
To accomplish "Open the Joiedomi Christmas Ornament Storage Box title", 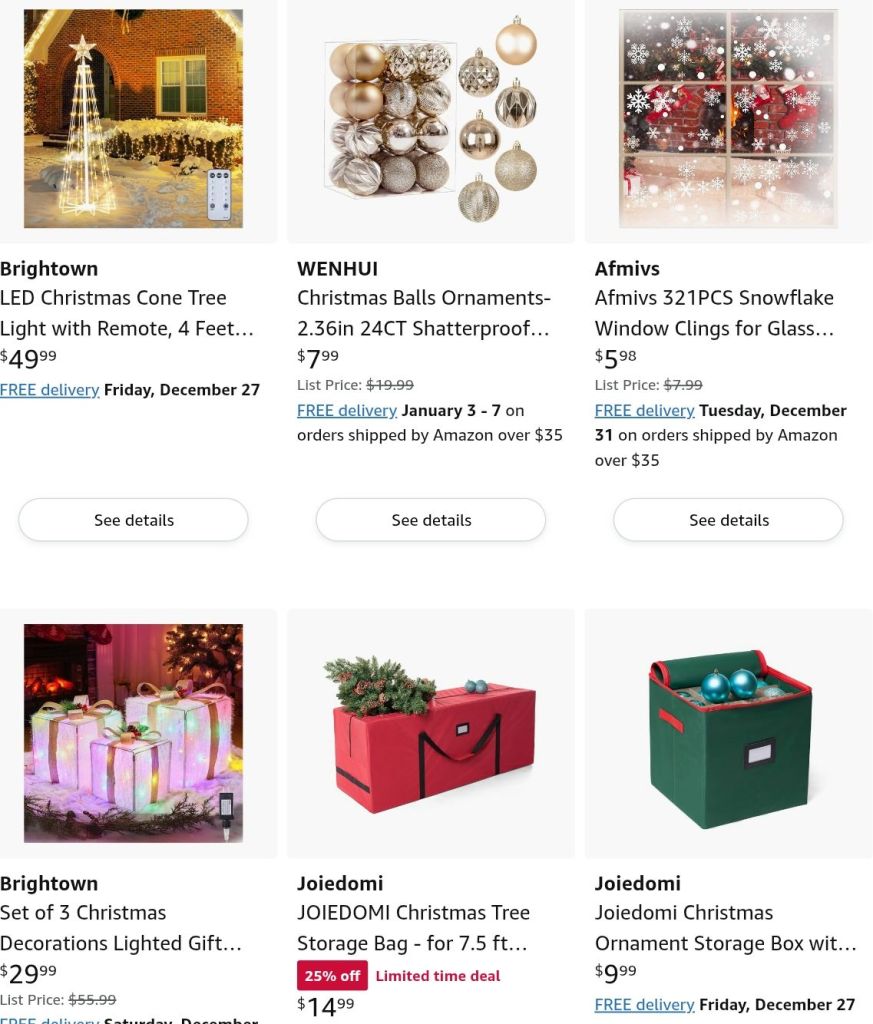I will point(725,928).
